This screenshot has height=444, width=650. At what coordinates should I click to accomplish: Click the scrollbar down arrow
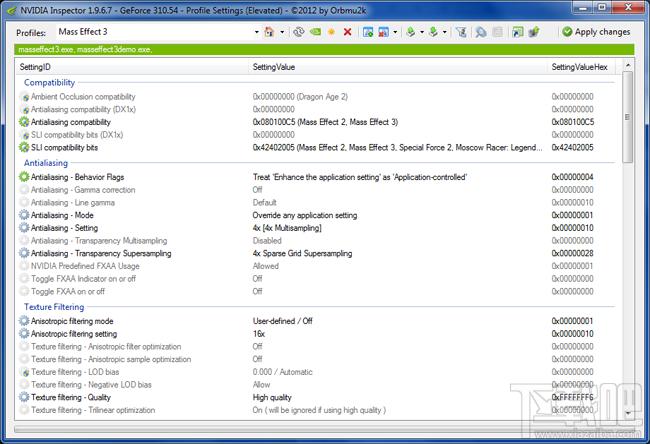coord(628,413)
